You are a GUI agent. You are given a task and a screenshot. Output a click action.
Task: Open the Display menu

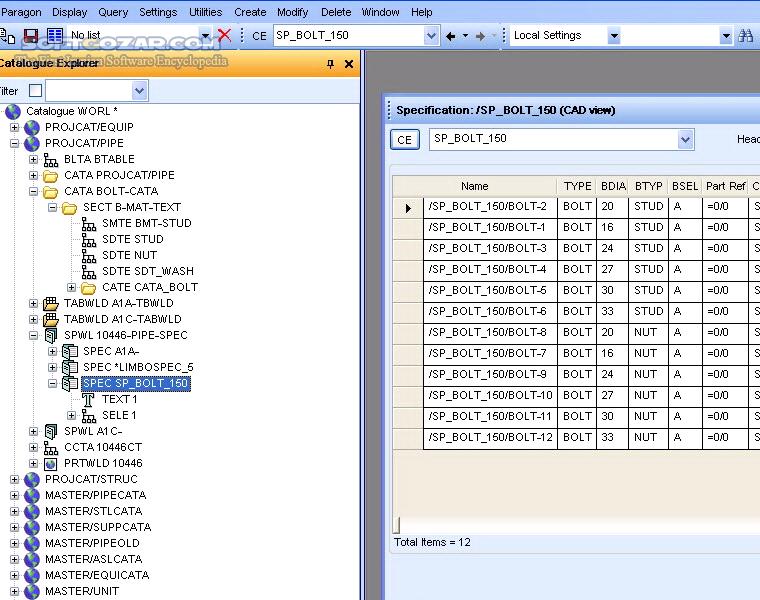click(x=69, y=12)
